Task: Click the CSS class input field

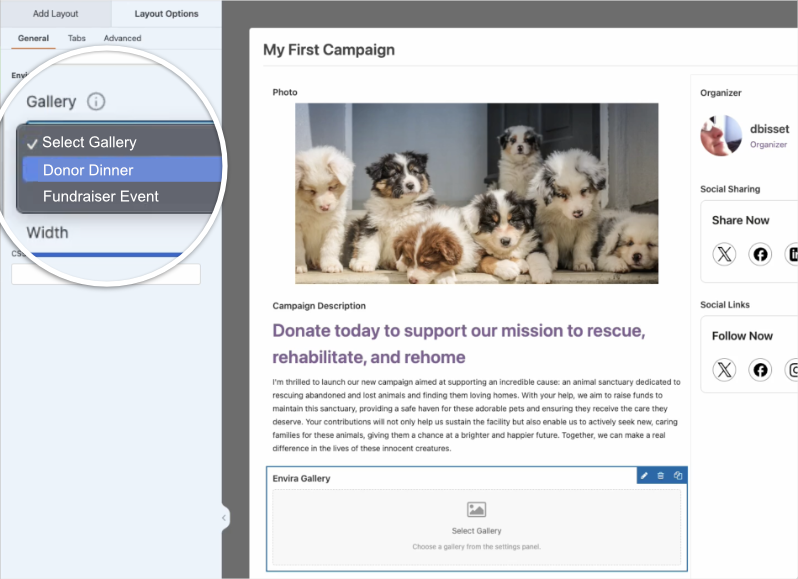Action: click(x=106, y=274)
